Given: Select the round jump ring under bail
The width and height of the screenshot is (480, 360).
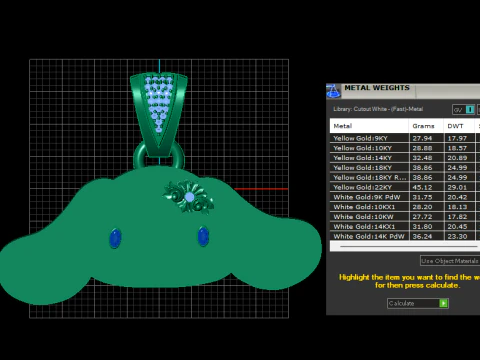Looking at the screenshot, I should click(x=159, y=157).
